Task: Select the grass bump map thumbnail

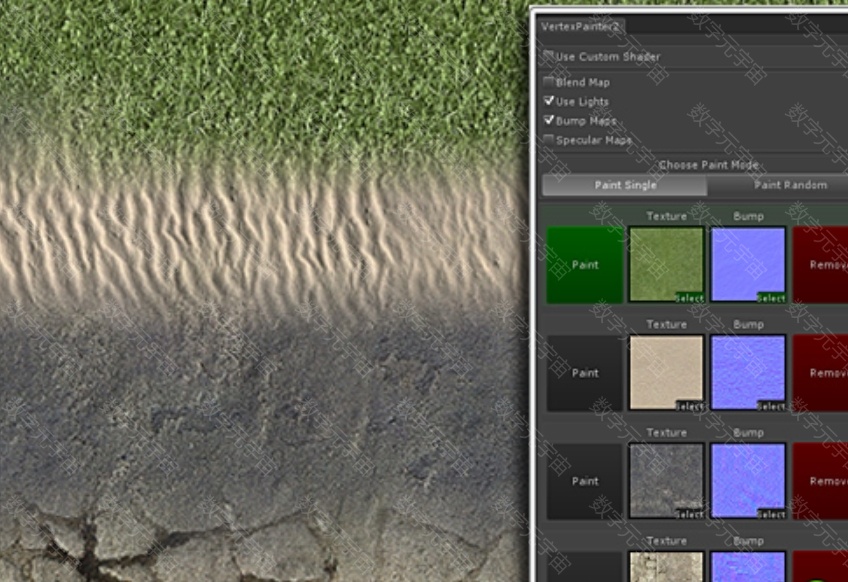Action: point(748,264)
